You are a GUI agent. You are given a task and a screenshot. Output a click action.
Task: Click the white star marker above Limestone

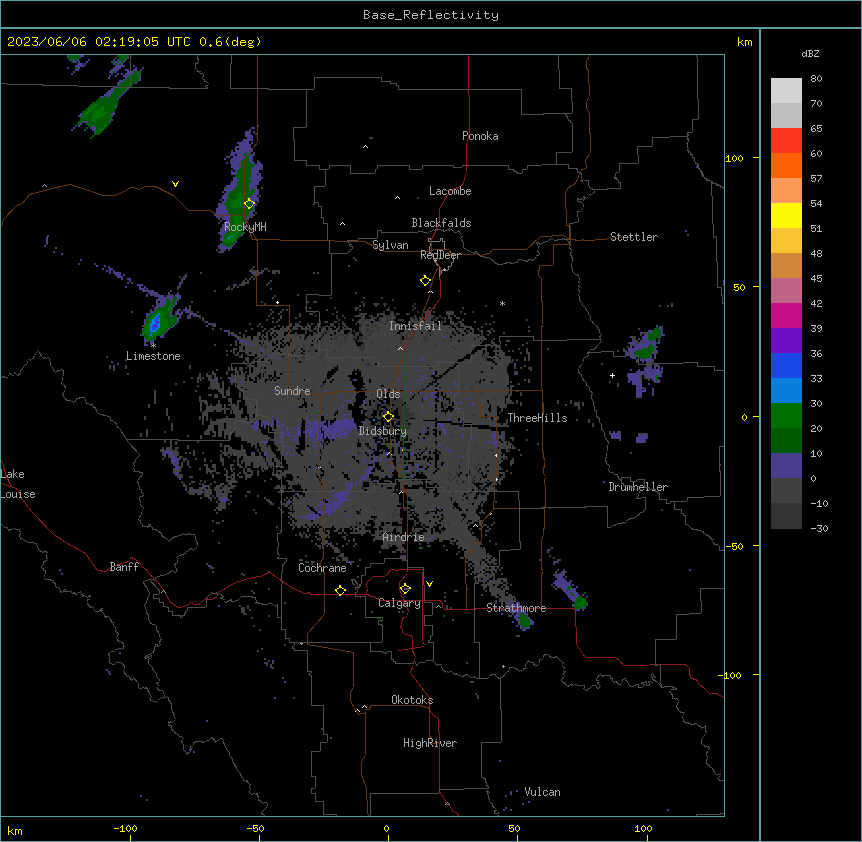point(153,345)
